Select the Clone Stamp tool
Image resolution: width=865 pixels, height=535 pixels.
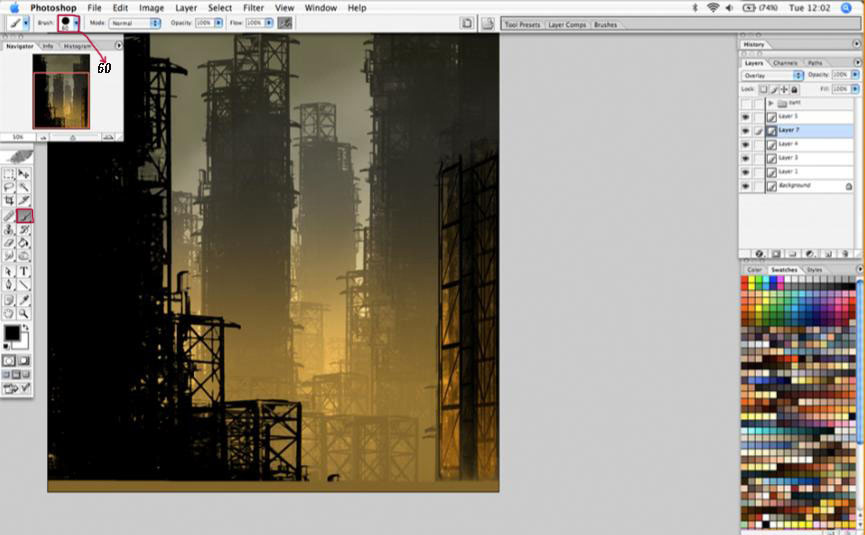pyautogui.click(x=9, y=229)
